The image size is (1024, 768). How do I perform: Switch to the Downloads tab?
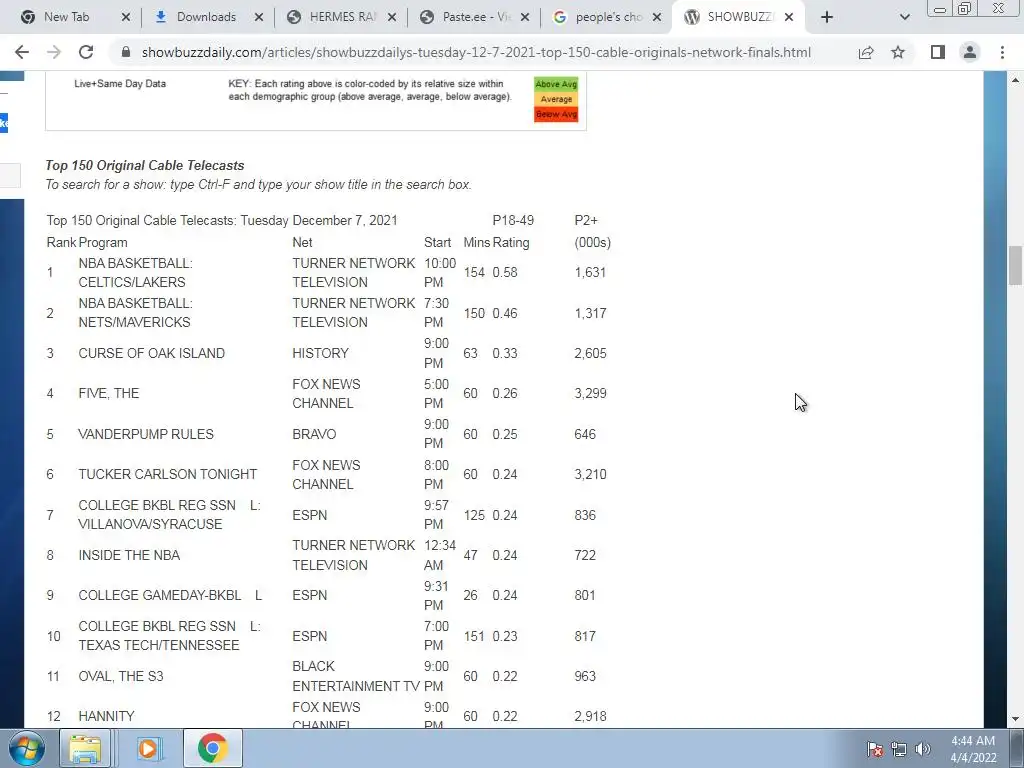tap(206, 17)
